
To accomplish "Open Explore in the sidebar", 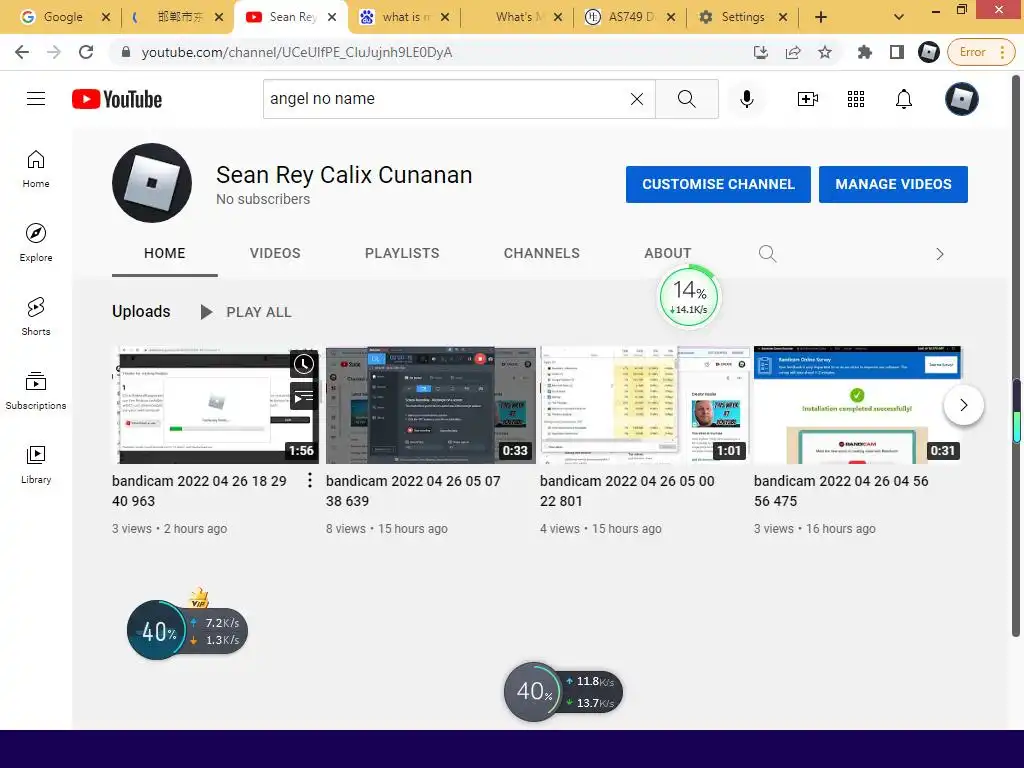I will (x=36, y=243).
